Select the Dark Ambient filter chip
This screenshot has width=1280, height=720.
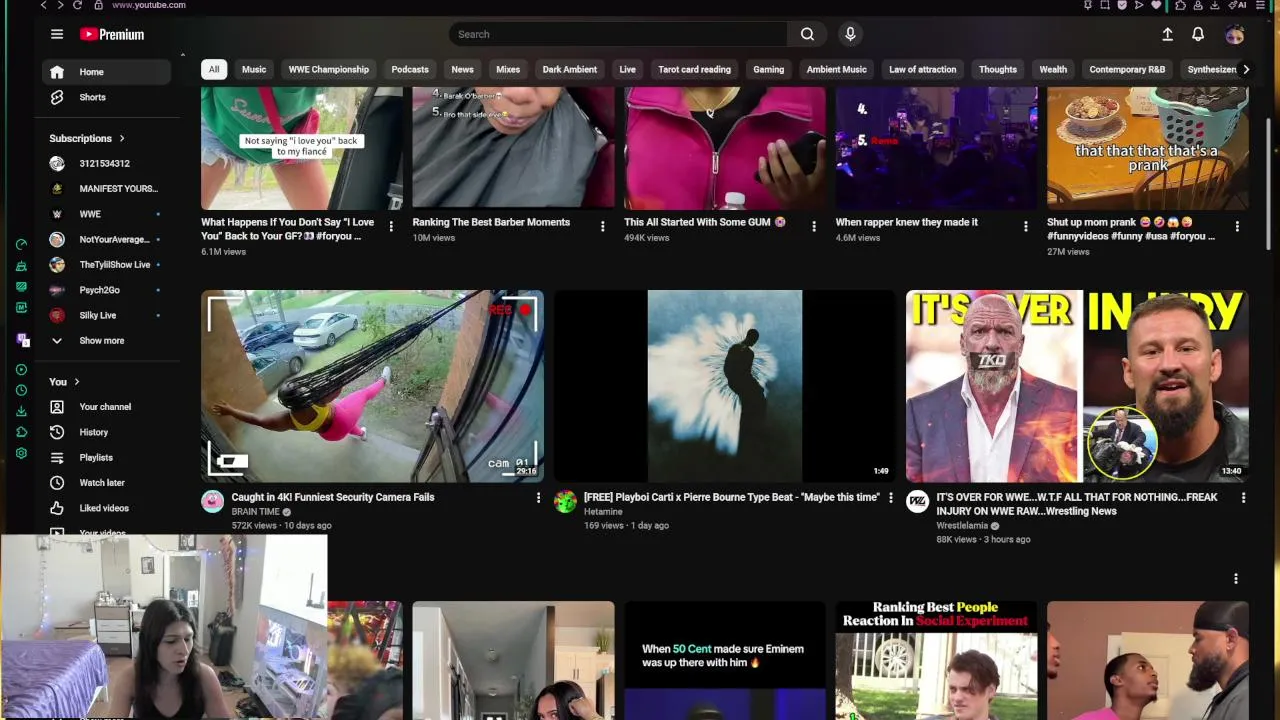click(x=570, y=69)
